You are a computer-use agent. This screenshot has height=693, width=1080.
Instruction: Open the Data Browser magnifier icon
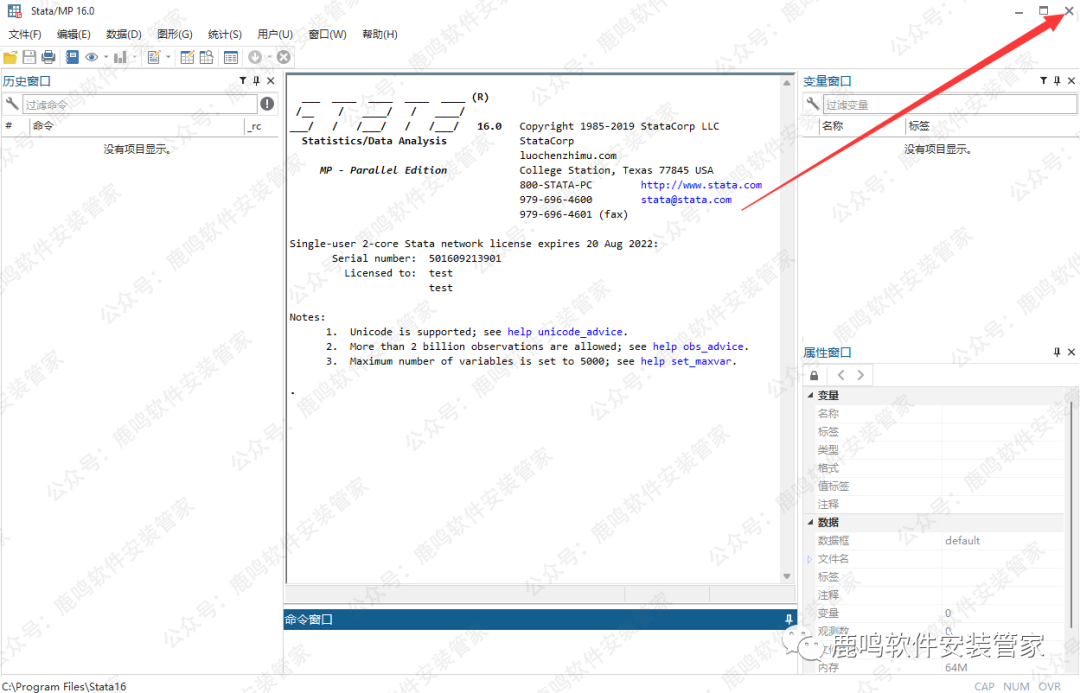pyautogui.click(x=207, y=57)
